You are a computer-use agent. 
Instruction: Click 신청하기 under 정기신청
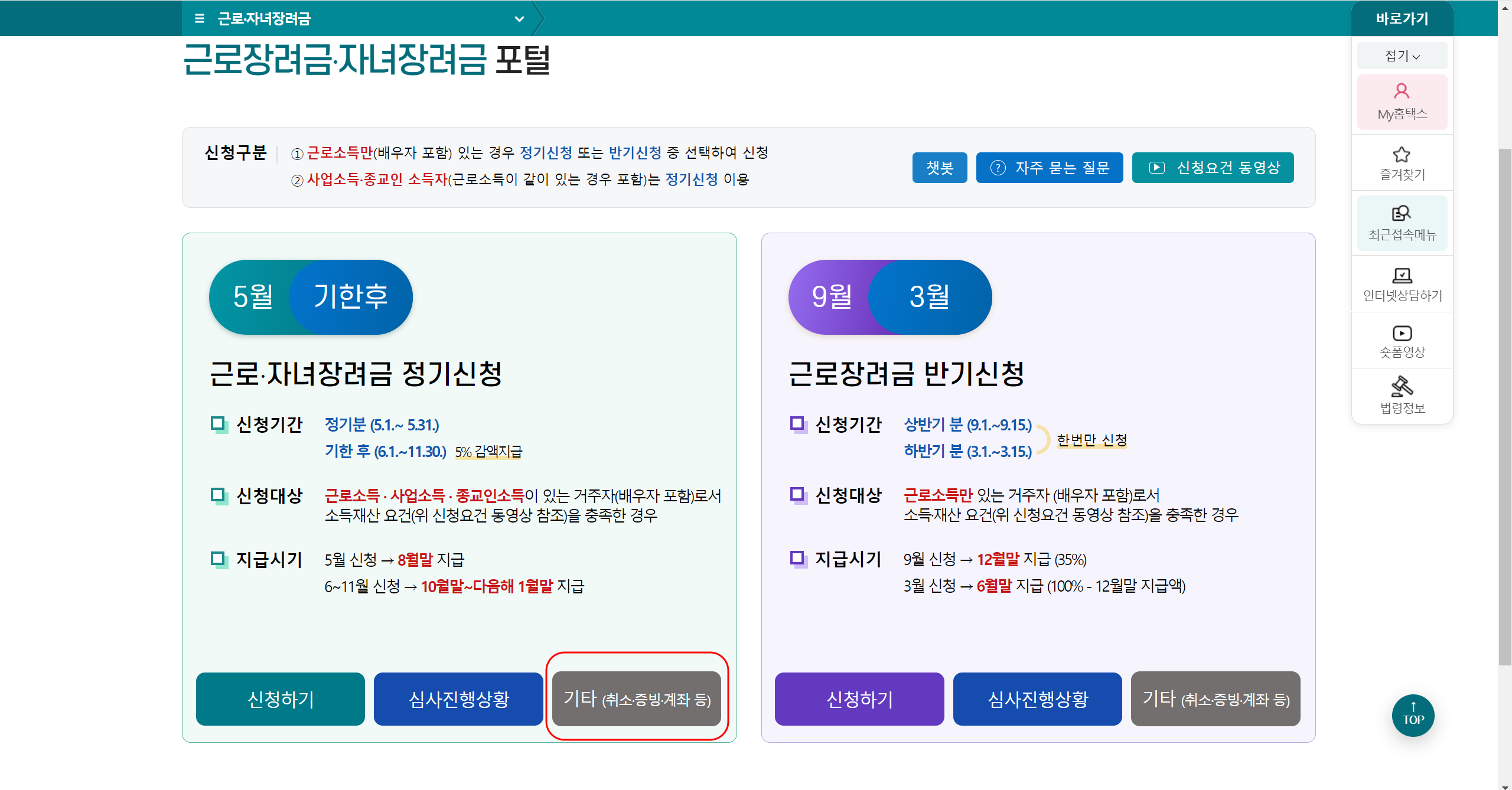pos(281,699)
